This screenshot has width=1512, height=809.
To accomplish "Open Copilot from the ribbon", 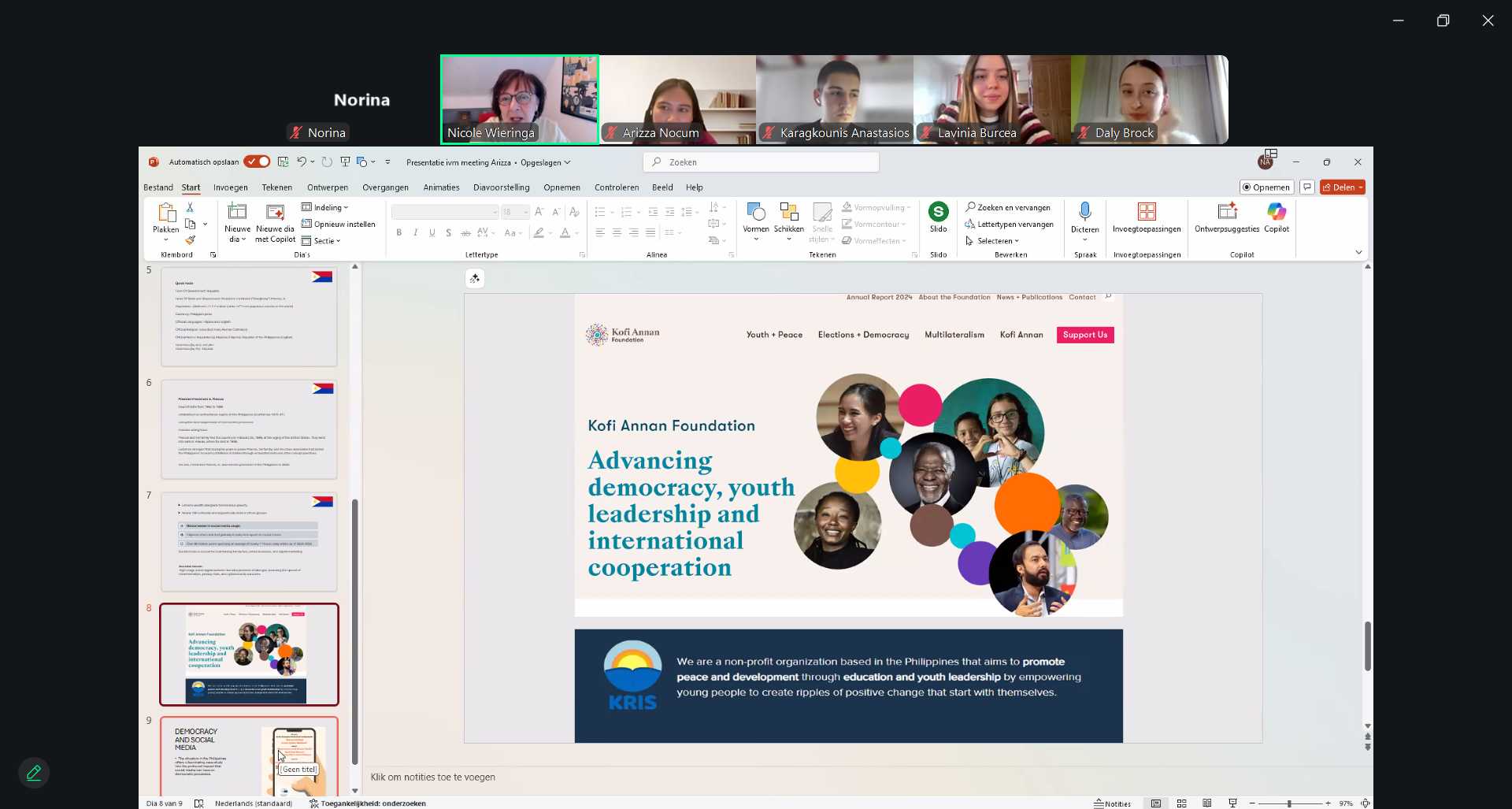I will point(1276,212).
